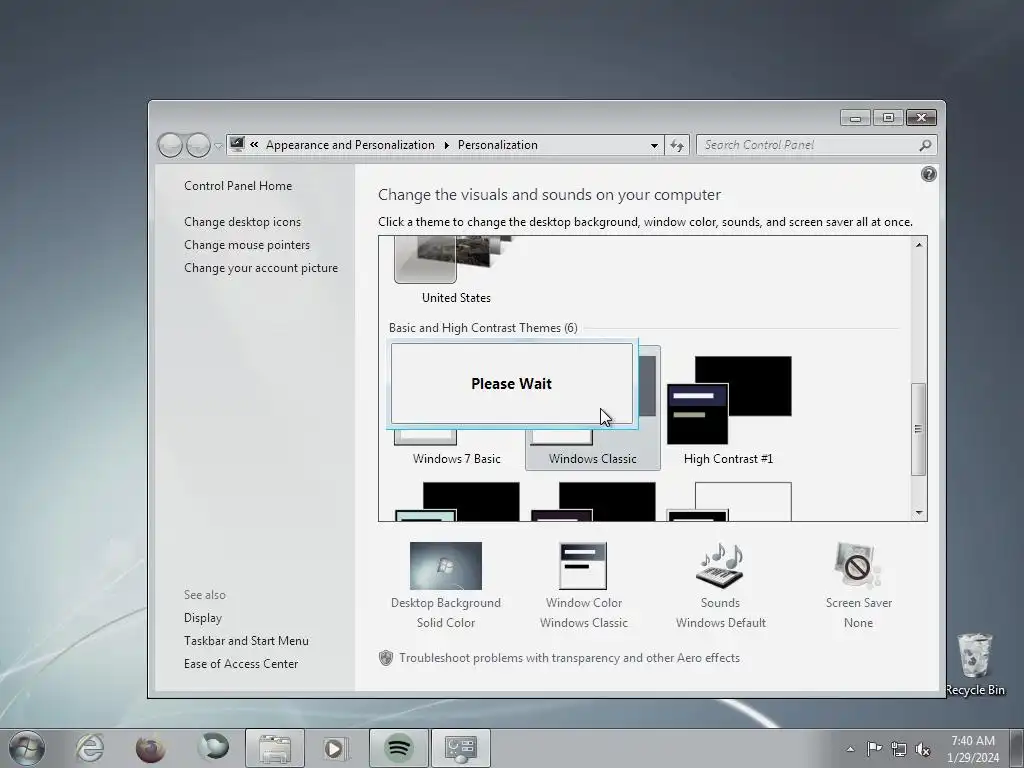Open Personalization help question mark
The height and width of the screenshot is (768, 1024).
[x=928, y=174]
